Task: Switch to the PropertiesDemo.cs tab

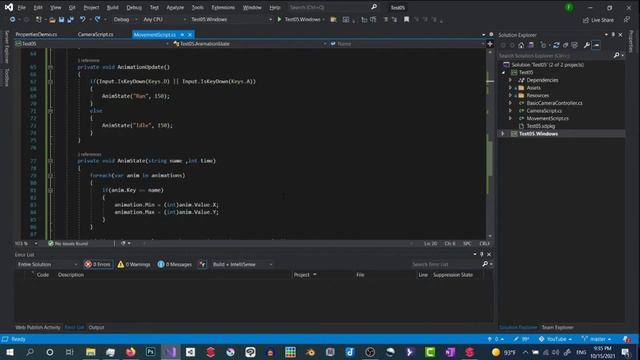Action: (x=36, y=35)
